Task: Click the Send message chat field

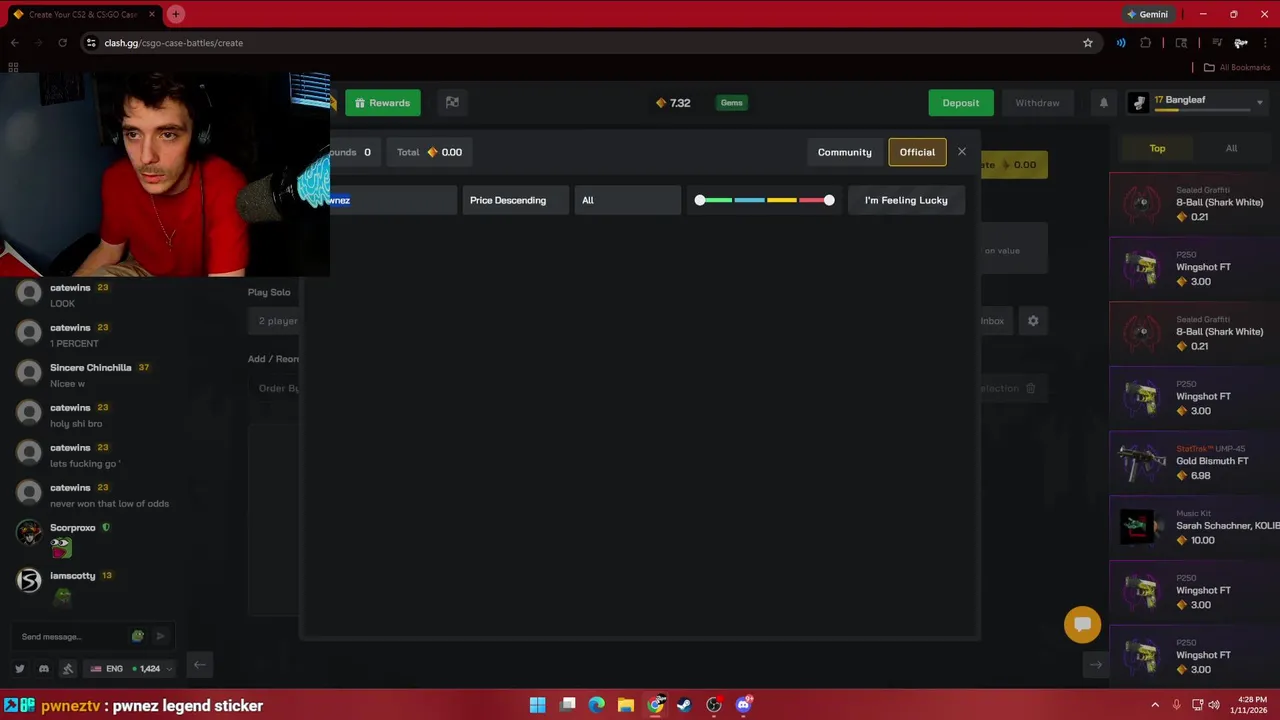Action: (70, 636)
